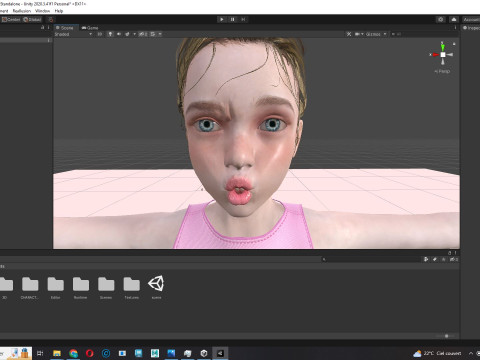480x360 pixels.
Task: Toggle pivot mode via the Center button
Action: (11, 19)
